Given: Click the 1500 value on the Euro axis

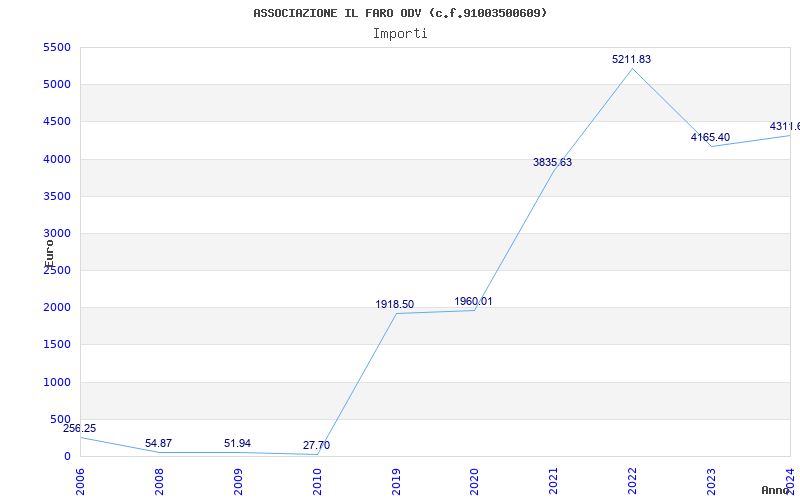Looking at the screenshot, I should coord(57,344).
